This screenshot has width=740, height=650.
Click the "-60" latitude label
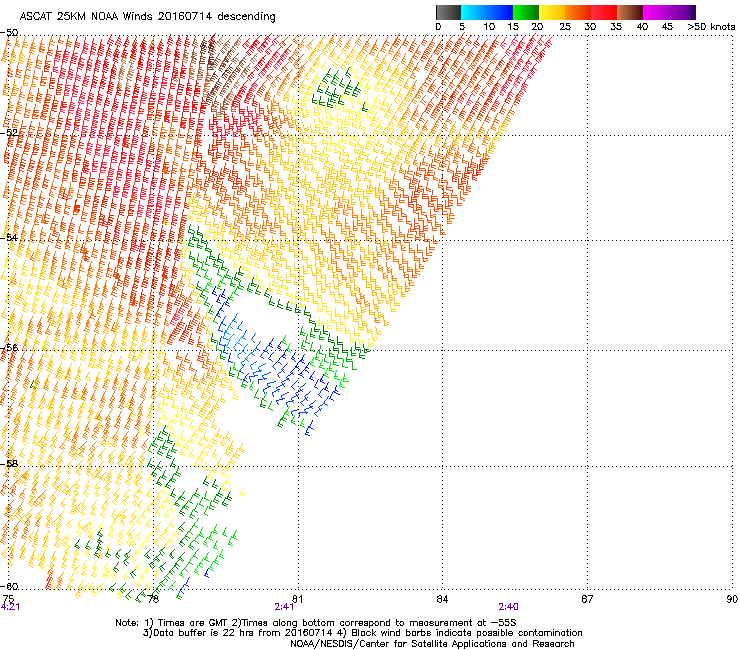9,587
